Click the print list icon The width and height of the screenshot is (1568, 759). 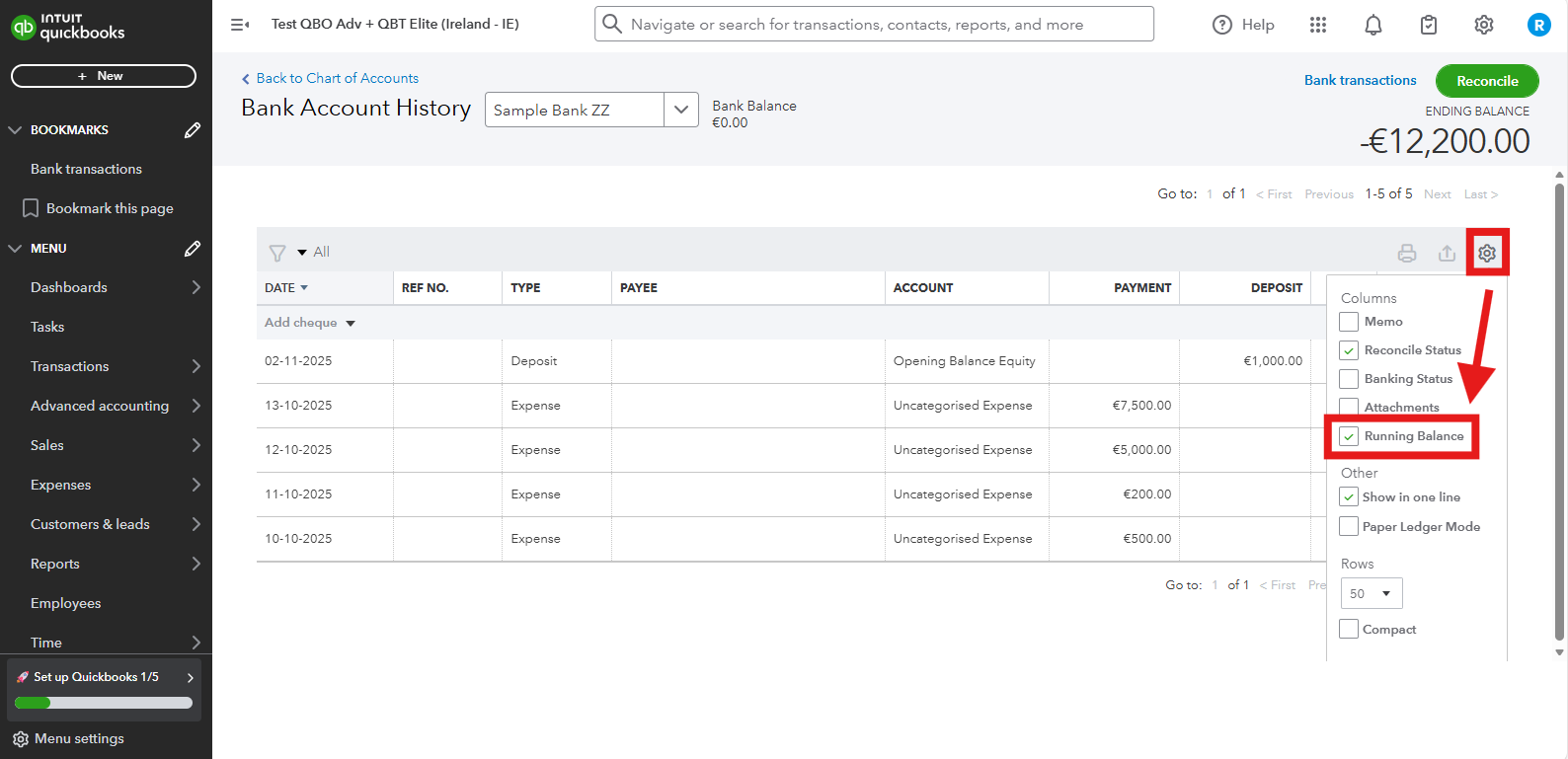[x=1407, y=254]
